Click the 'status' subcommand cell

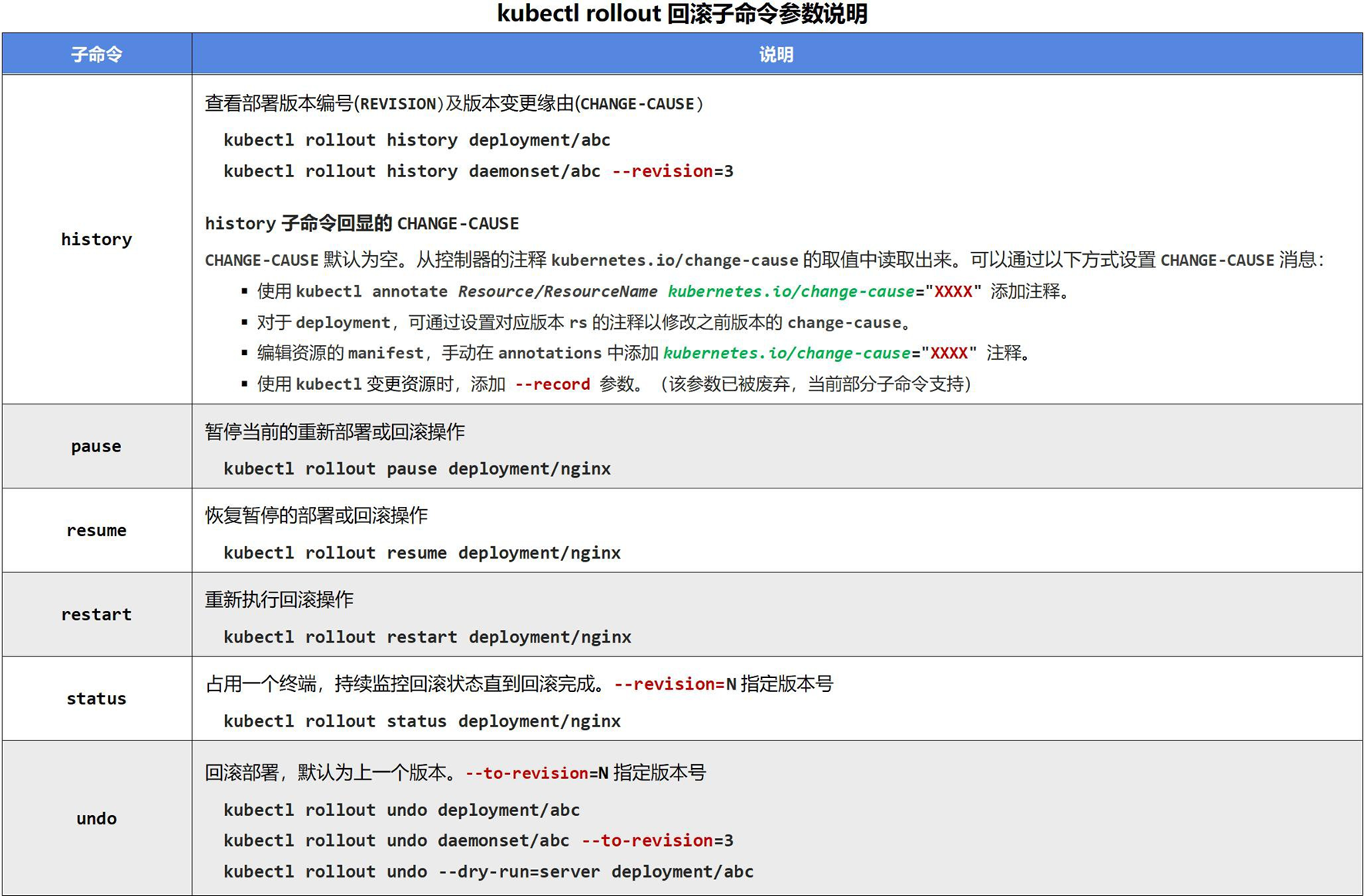[97, 698]
